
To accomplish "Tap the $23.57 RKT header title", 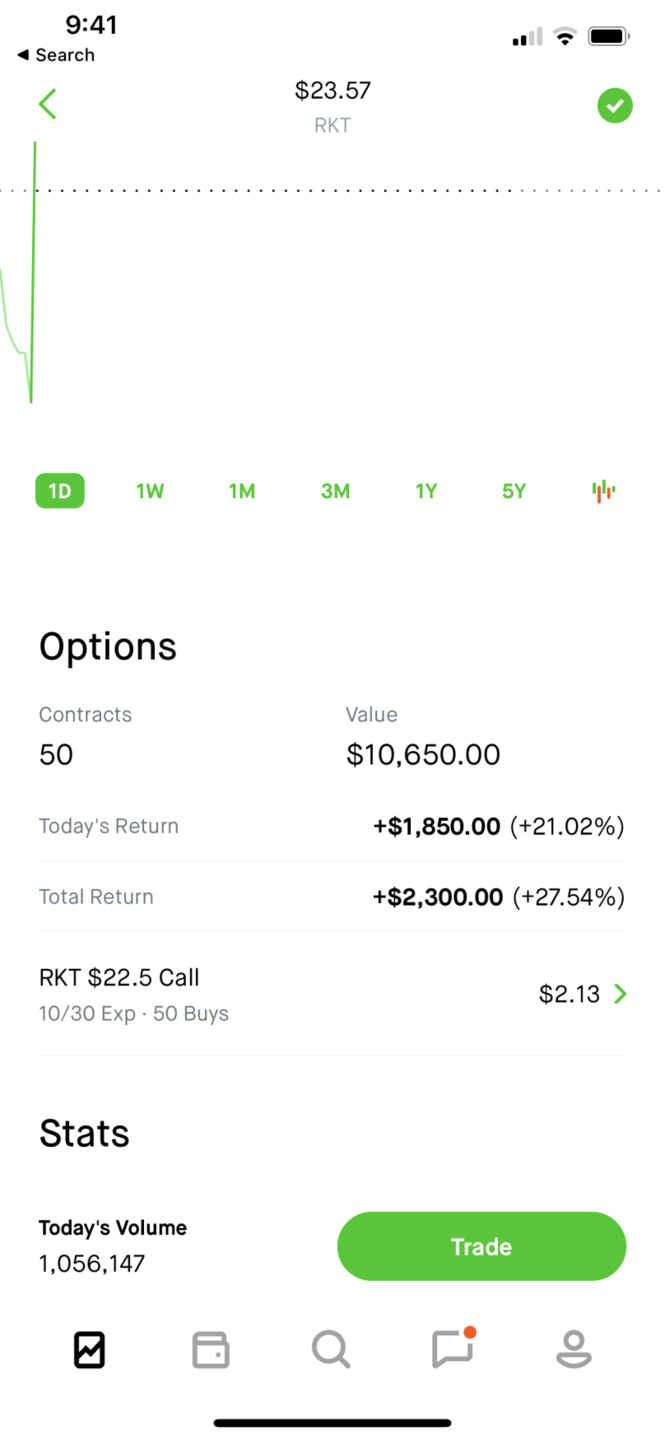I will point(332,105).
